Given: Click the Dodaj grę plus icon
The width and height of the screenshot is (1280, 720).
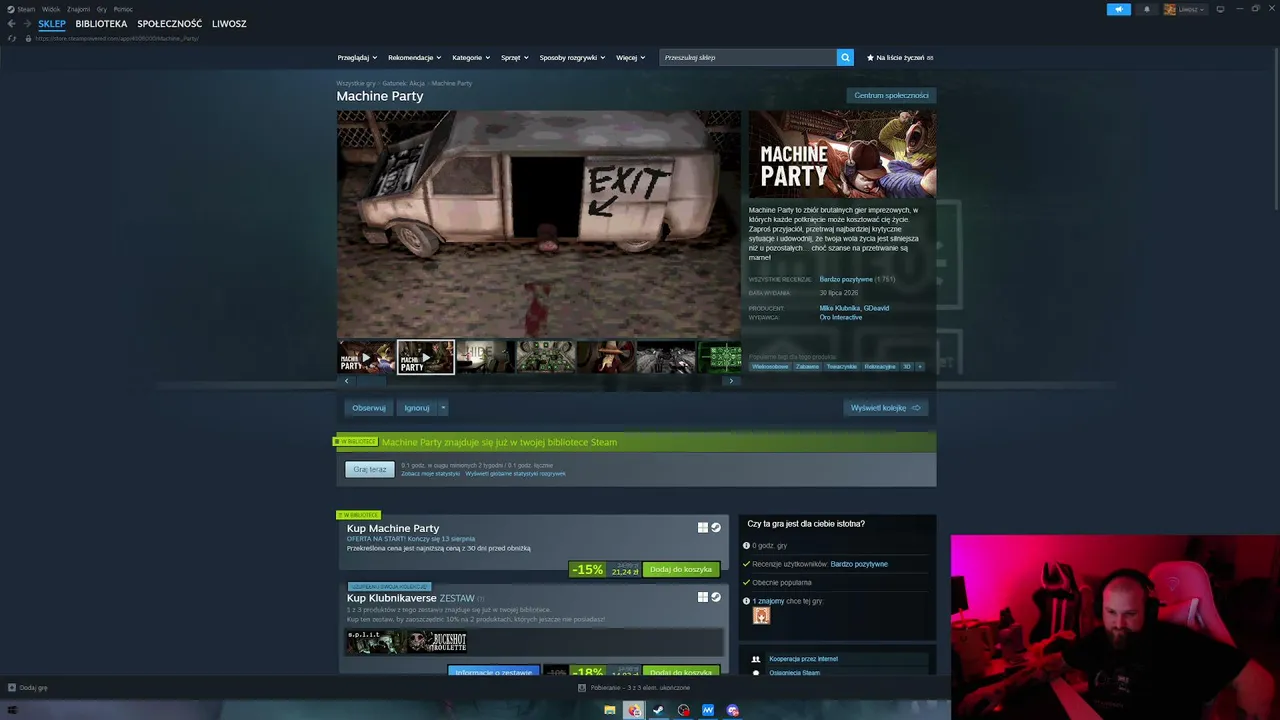Looking at the screenshot, I should click(x=12, y=688).
